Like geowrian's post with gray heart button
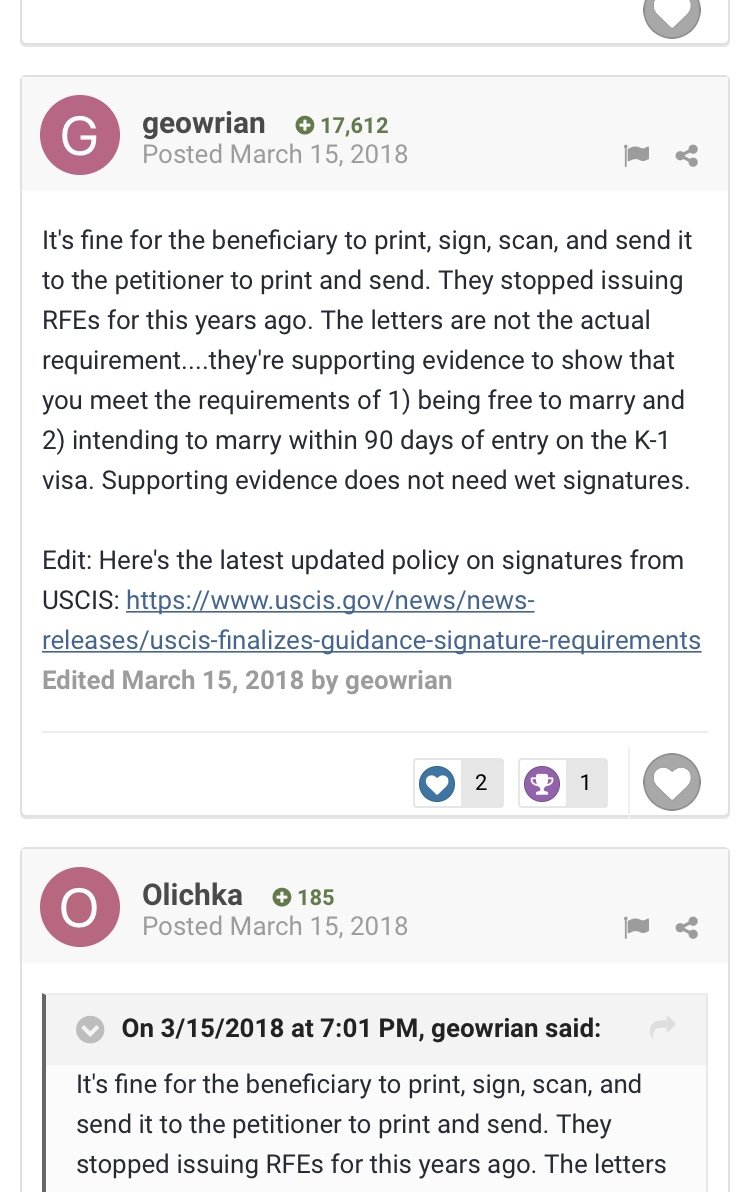The width and height of the screenshot is (750, 1192). click(x=672, y=782)
